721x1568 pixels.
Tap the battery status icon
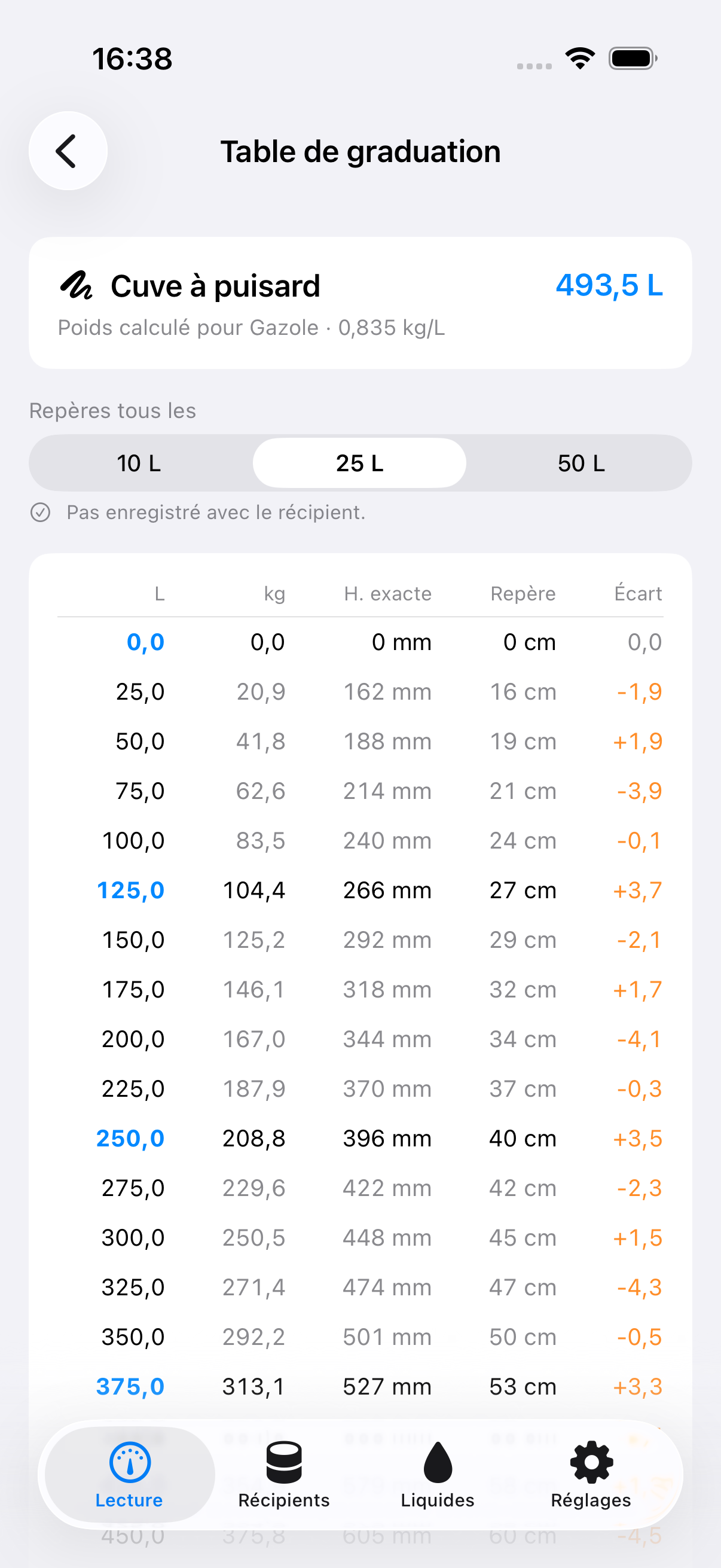[x=633, y=59]
